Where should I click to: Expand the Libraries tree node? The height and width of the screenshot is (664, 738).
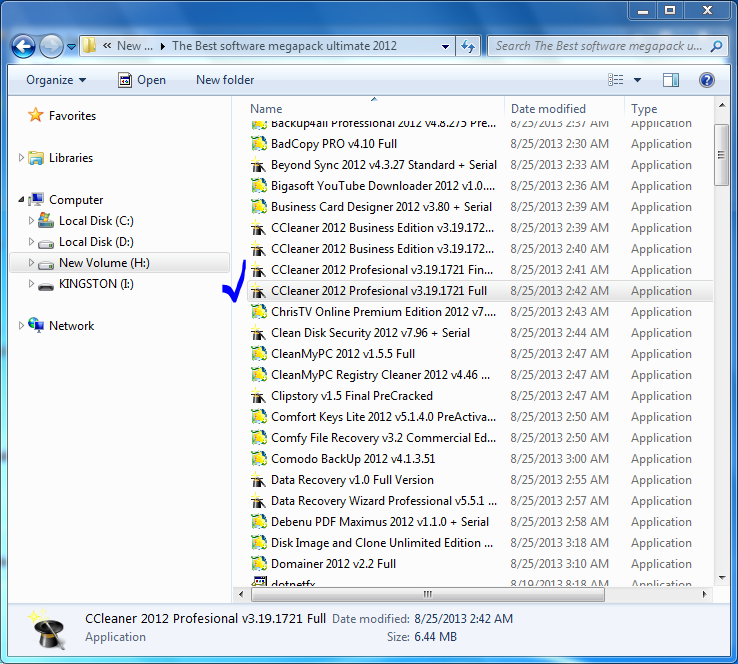click(21, 158)
